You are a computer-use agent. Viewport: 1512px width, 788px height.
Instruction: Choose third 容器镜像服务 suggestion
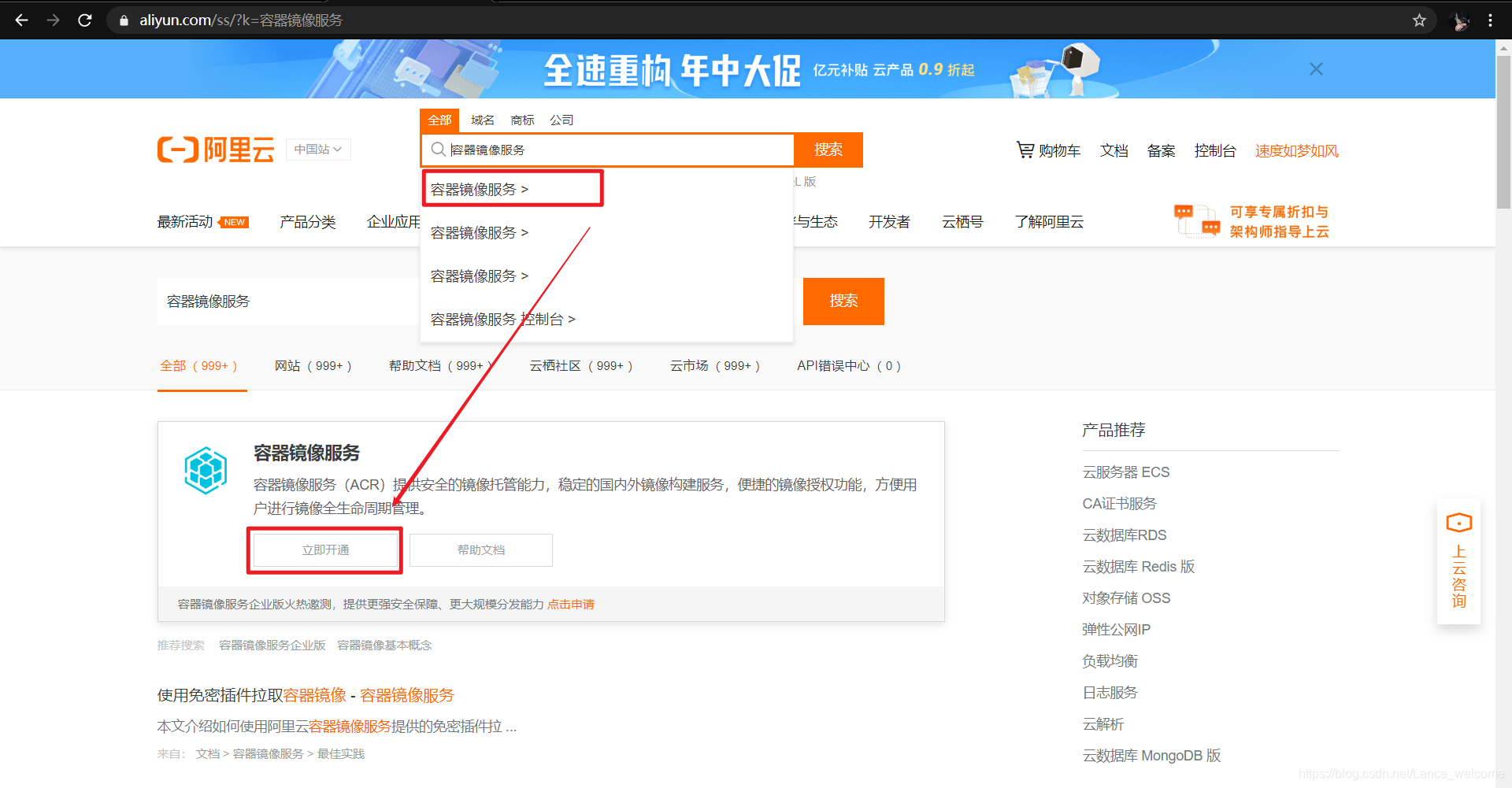(606, 276)
